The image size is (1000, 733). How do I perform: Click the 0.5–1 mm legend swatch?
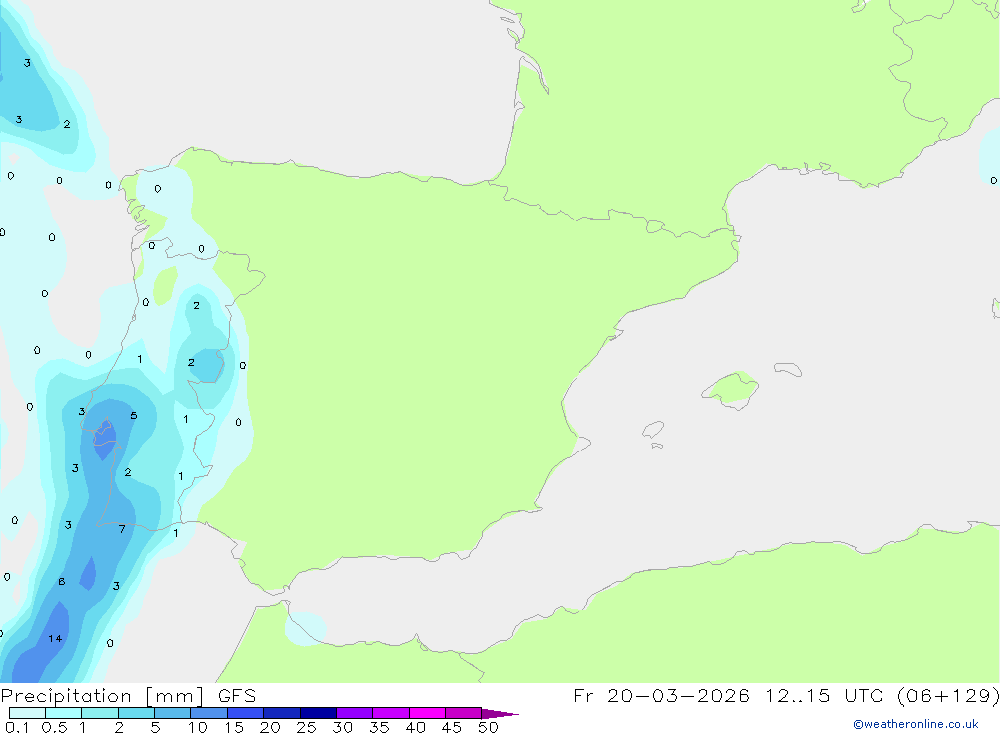click(64, 713)
